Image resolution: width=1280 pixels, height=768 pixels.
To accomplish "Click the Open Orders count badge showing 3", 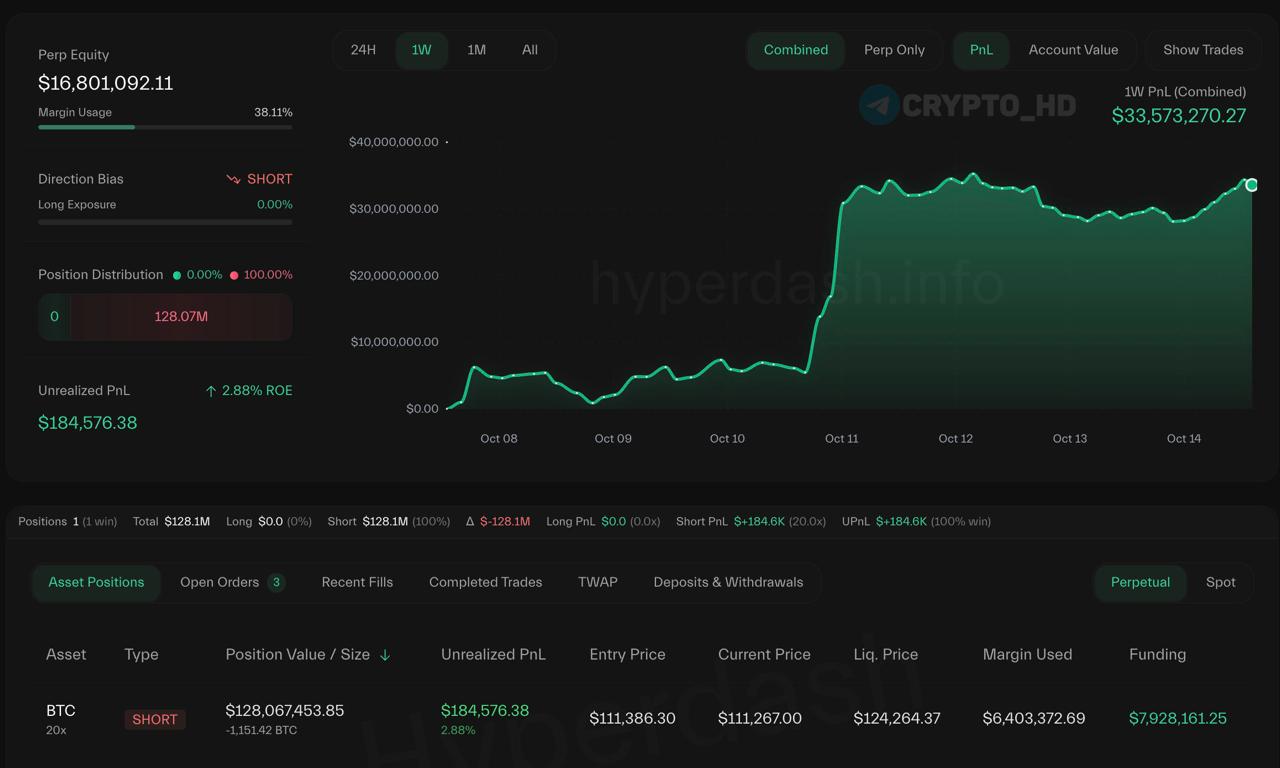I will (x=276, y=582).
